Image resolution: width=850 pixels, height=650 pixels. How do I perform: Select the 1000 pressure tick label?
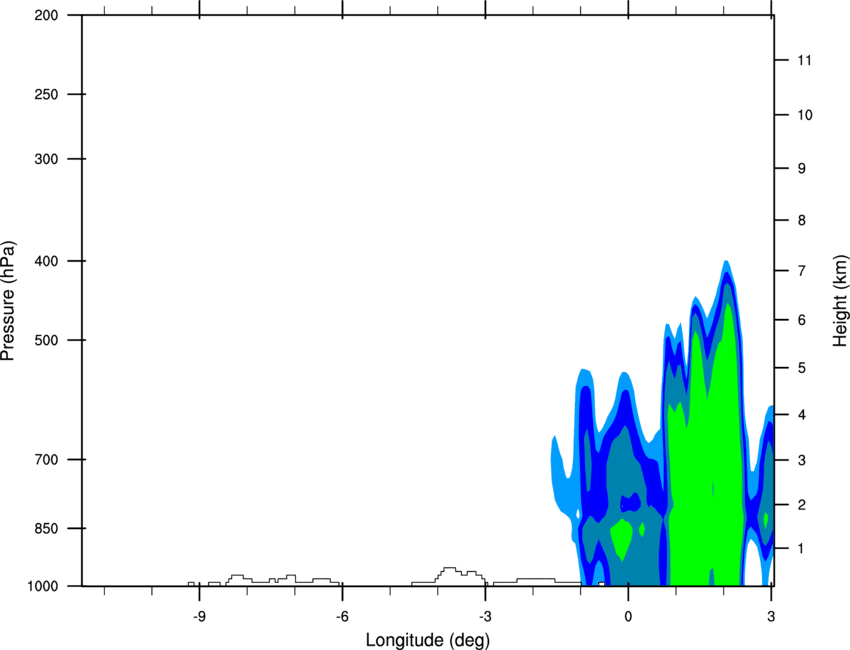42,586
